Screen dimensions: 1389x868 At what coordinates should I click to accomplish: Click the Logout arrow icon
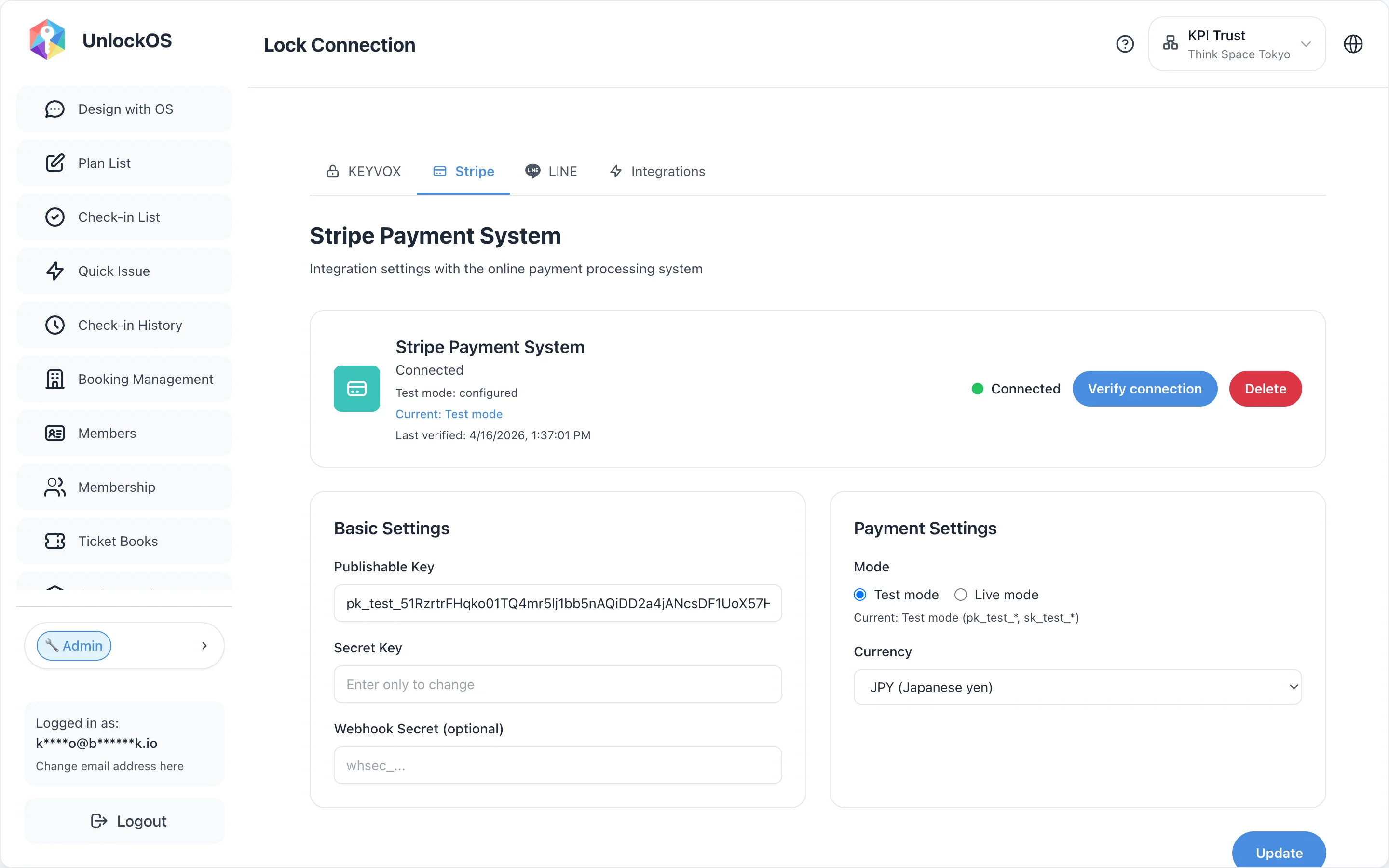coord(99,820)
